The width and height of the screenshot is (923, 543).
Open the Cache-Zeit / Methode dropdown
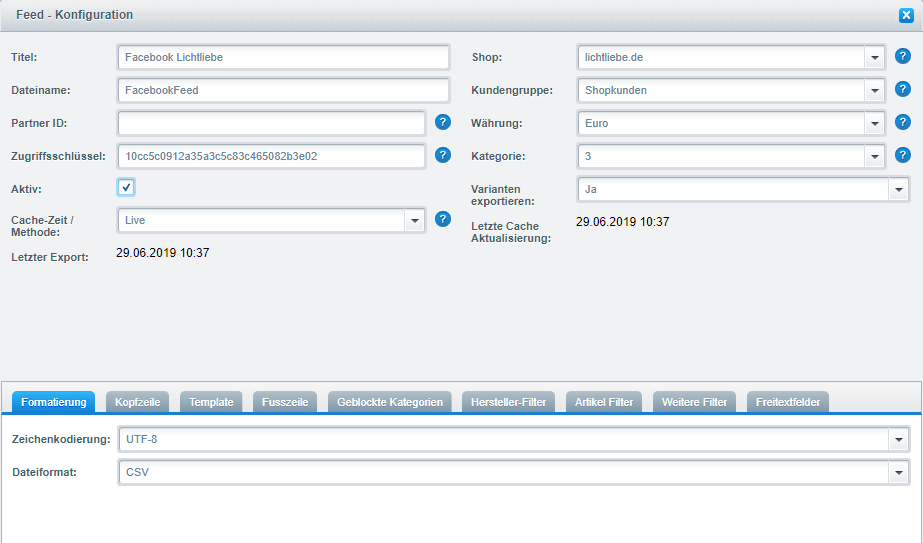[415, 220]
